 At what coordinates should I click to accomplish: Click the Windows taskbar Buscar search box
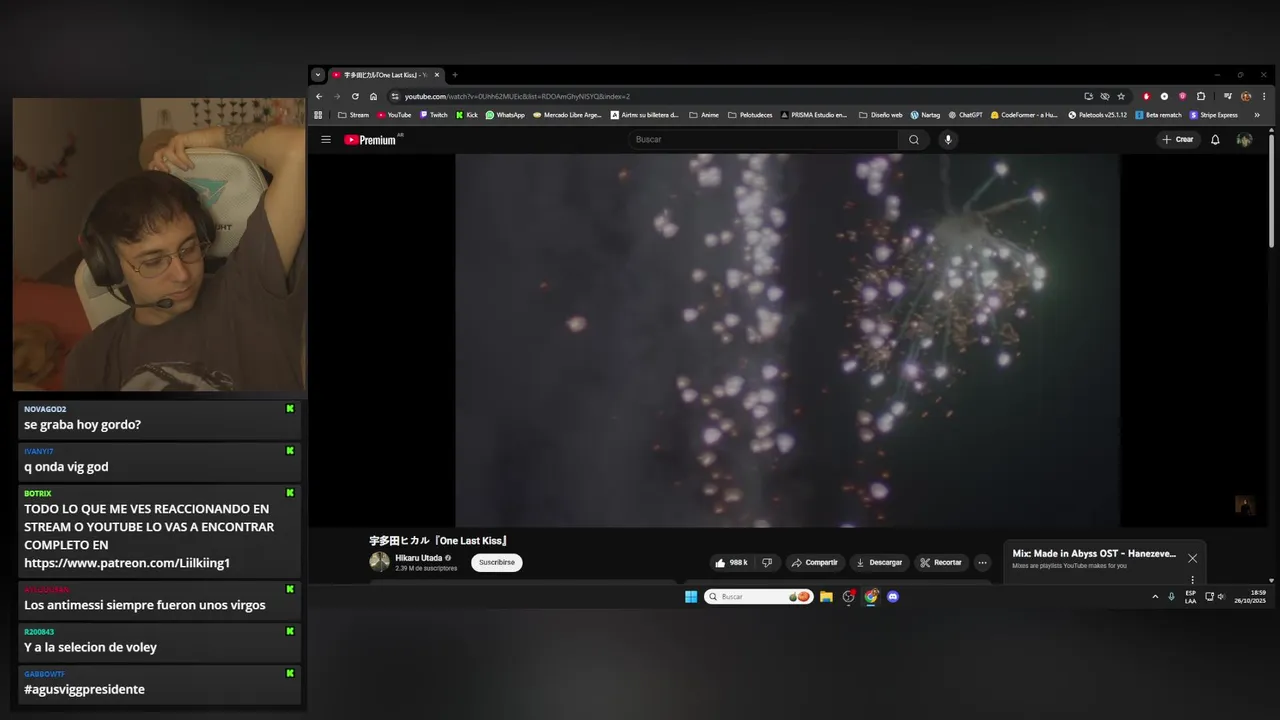758,597
